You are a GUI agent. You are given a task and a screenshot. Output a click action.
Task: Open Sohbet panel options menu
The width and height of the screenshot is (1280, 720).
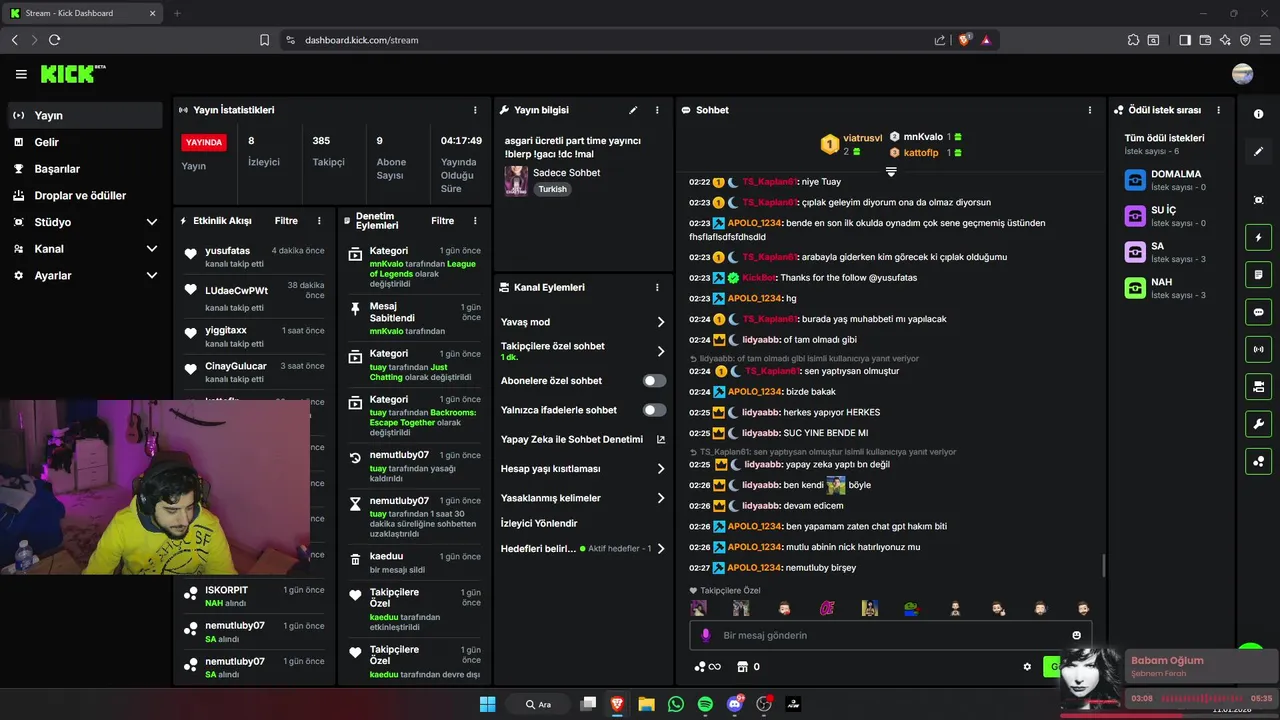1091,110
